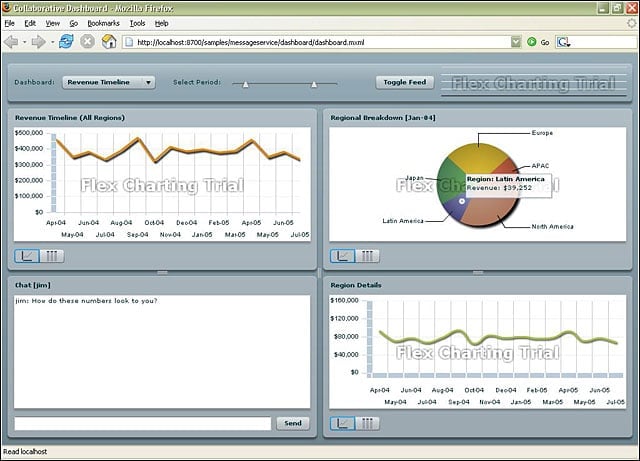The image size is (640, 461).
Task: Click the Toggle Feed button
Action: (x=404, y=82)
